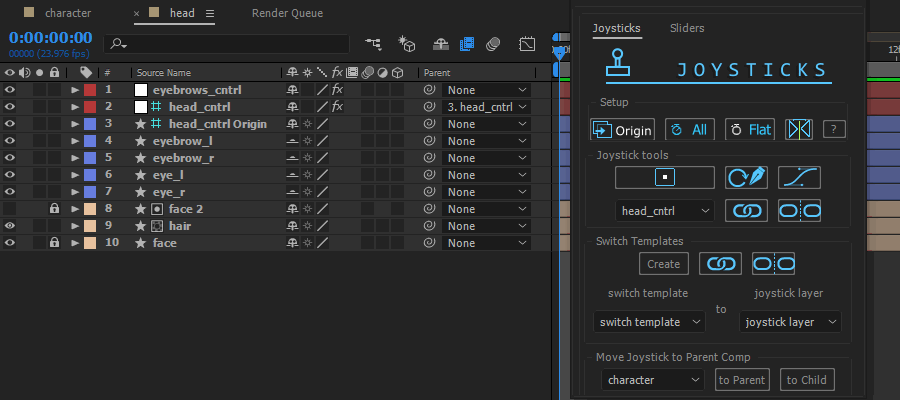The width and height of the screenshot is (900, 400).
Task: Hide the eyebrows_cntrl layer
Action: [x=10, y=90]
